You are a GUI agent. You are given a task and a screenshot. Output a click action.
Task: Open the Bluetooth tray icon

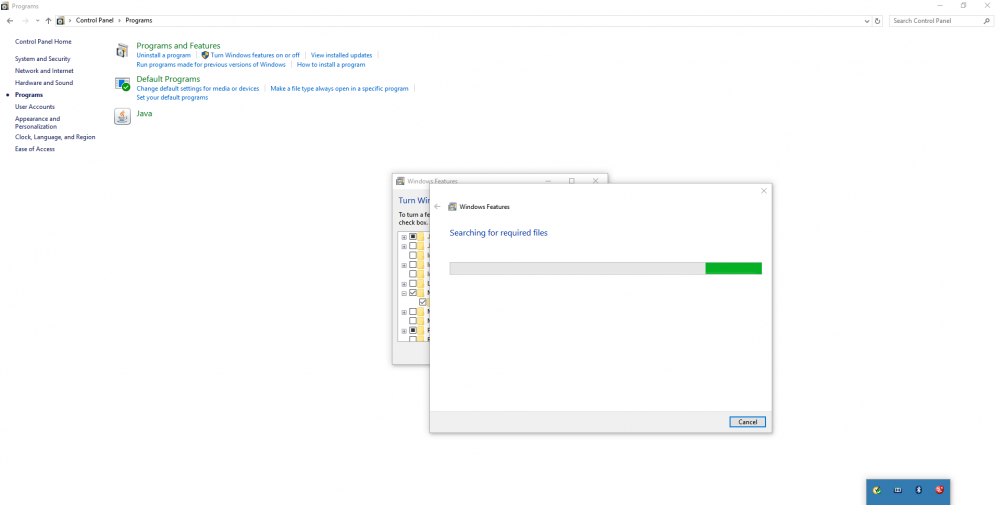tap(918, 490)
